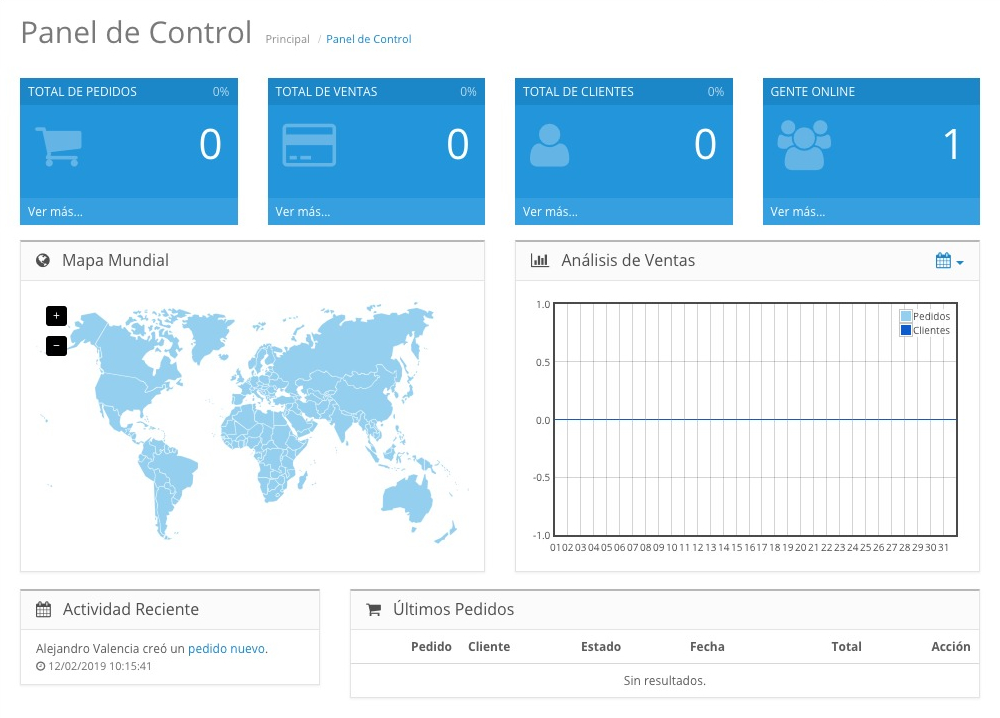1000x718 pixels.
Task: Open the pedido nuevo activity link
Action: pyautogui.click(x=226, y=648)
